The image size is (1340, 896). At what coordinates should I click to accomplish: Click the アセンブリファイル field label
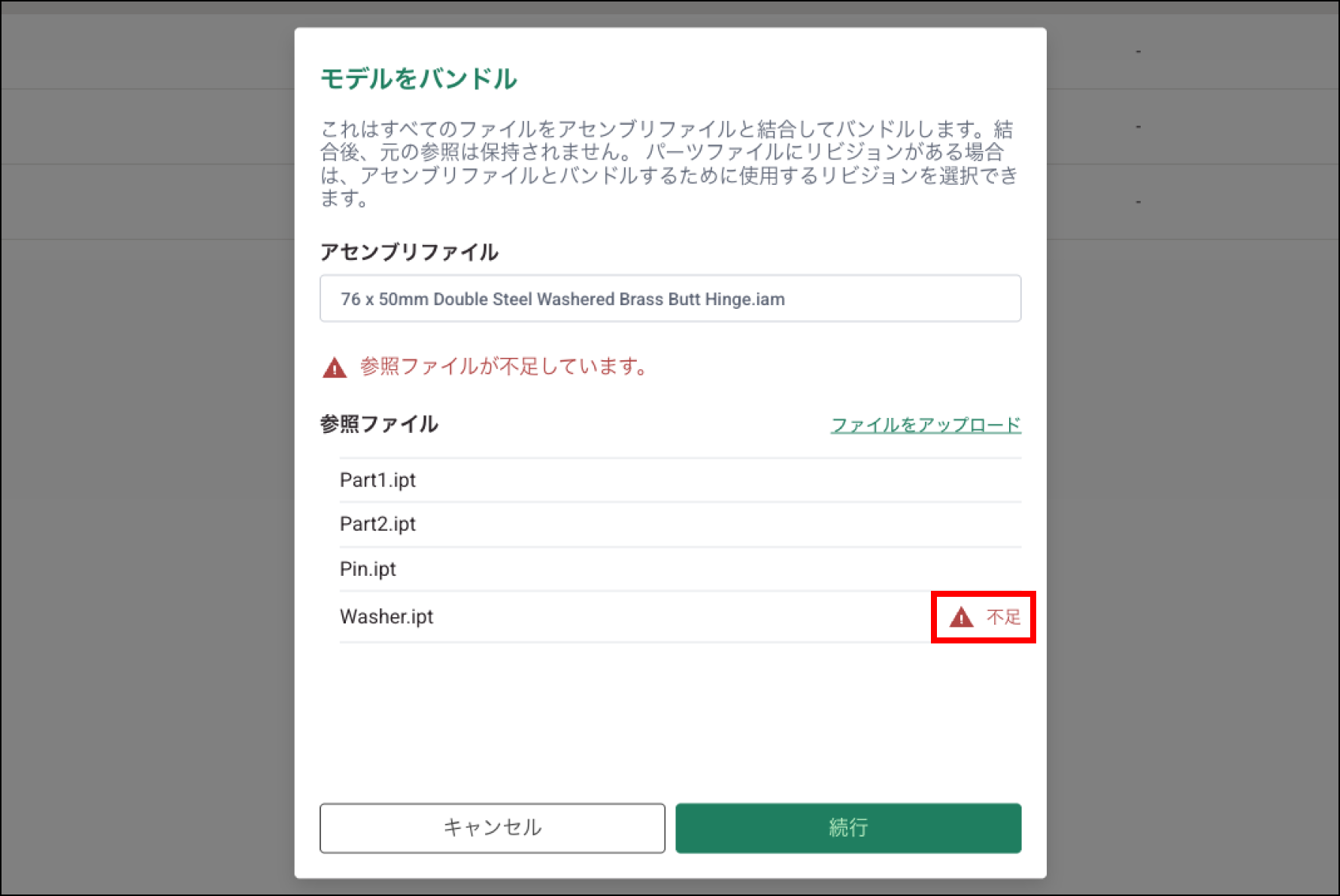[409, 252]
